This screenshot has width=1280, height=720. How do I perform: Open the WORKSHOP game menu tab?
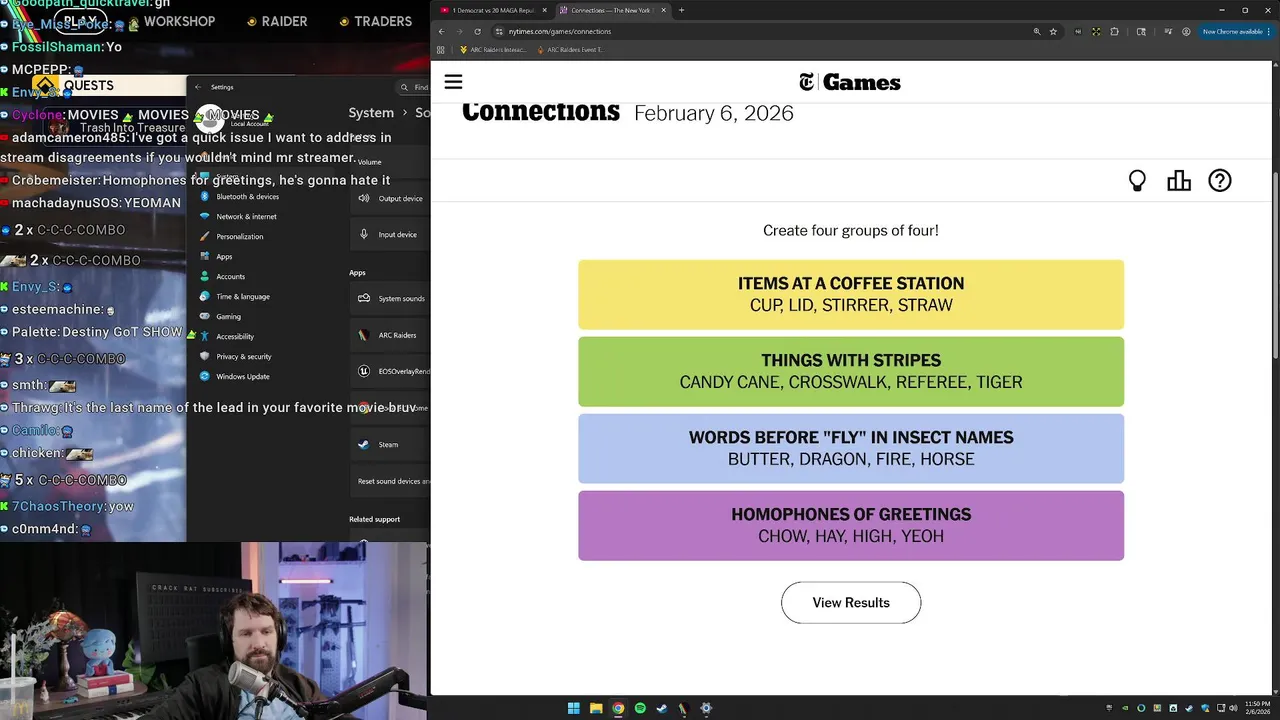(179, 21)
